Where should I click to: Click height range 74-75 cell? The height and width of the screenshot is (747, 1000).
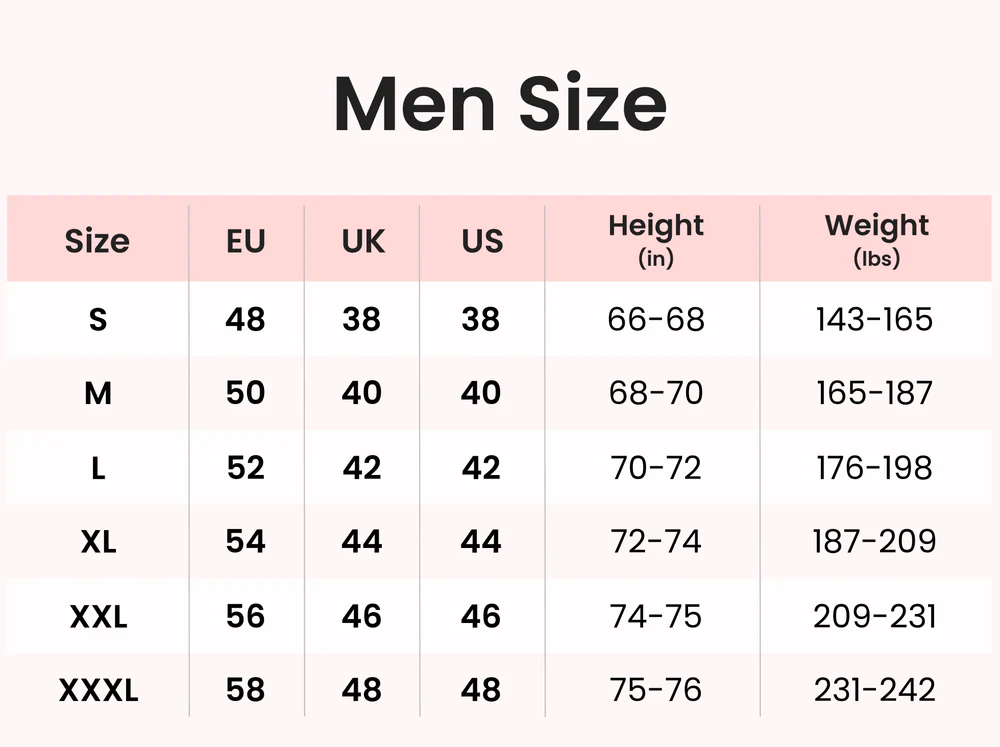(x=656, y=616)
